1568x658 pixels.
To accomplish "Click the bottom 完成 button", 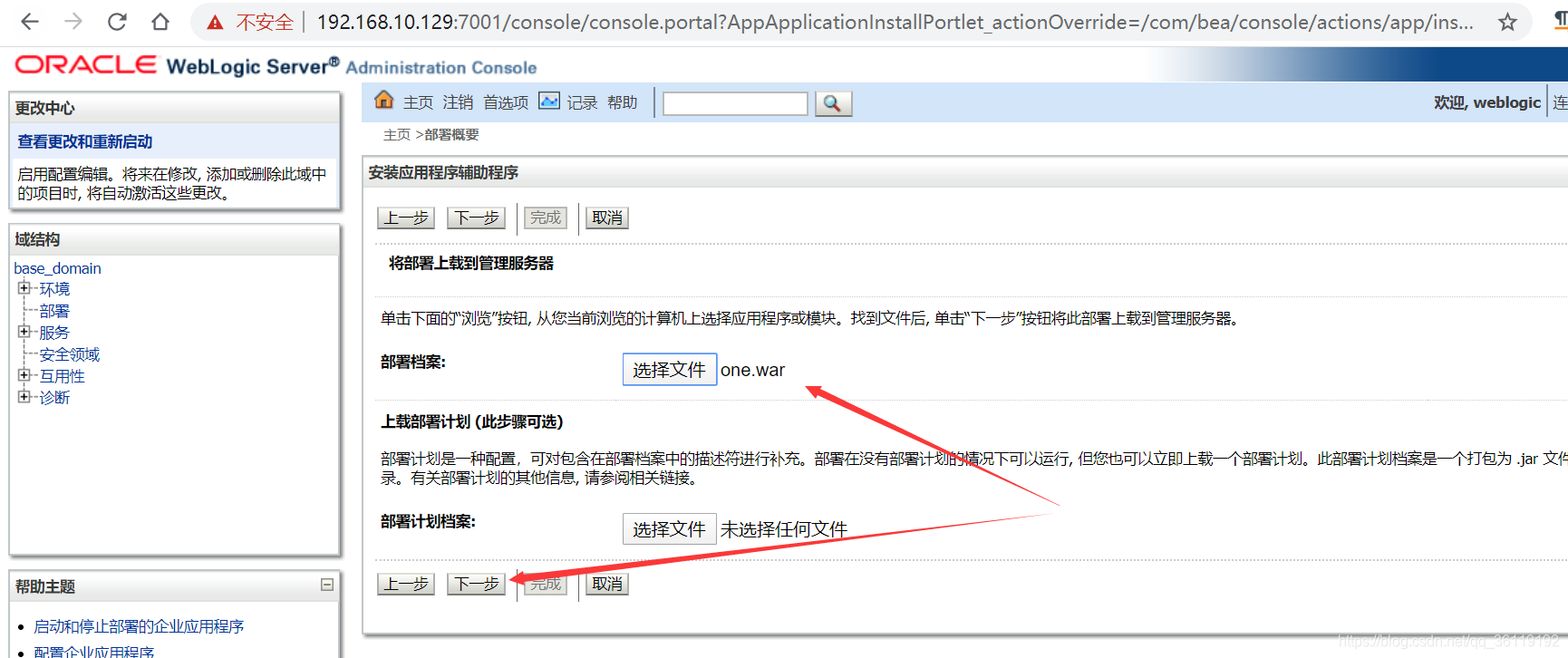I will [546, 584].
